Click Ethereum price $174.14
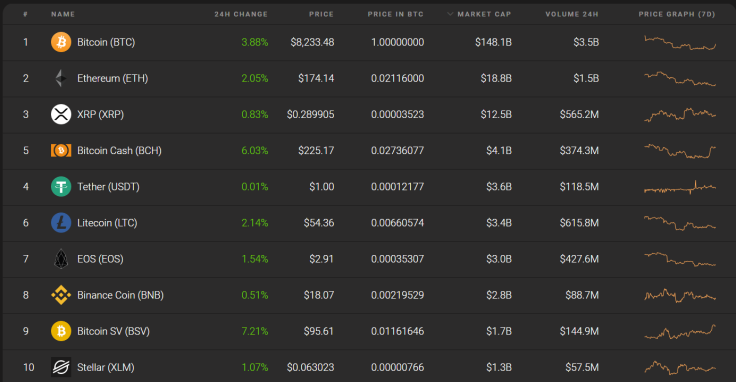The height and width of the screenshot is (382, 736). click(x=316, y=78)
